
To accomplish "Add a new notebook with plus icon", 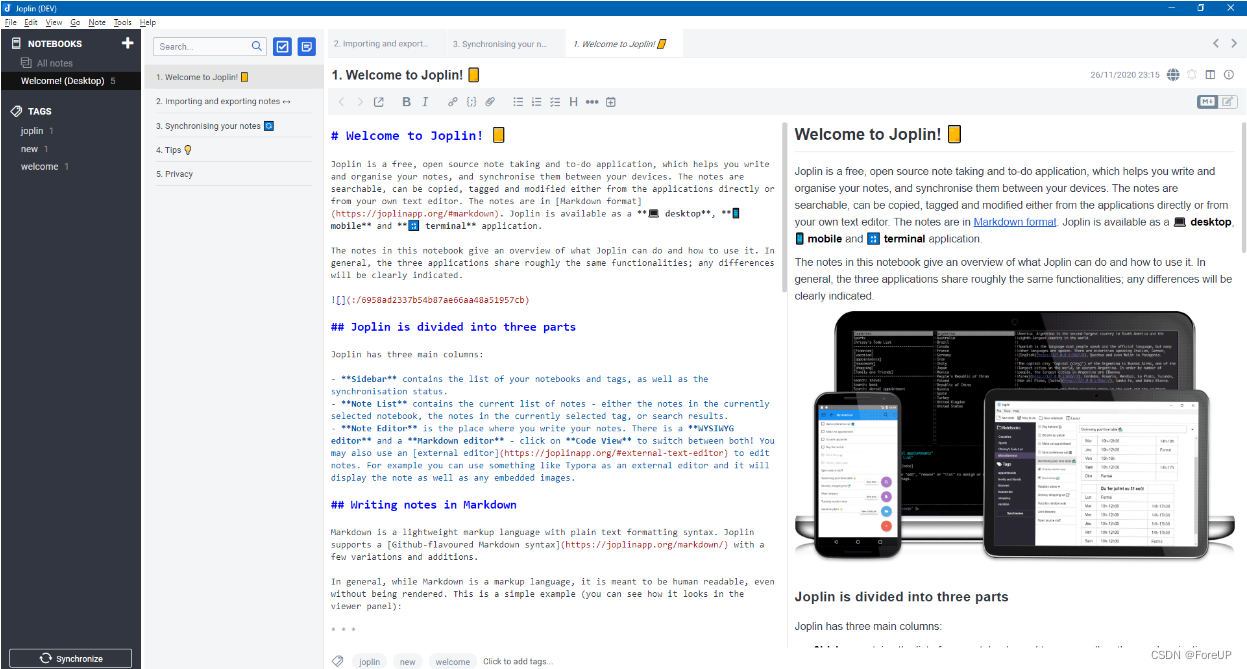I will [x=127, y=43].
